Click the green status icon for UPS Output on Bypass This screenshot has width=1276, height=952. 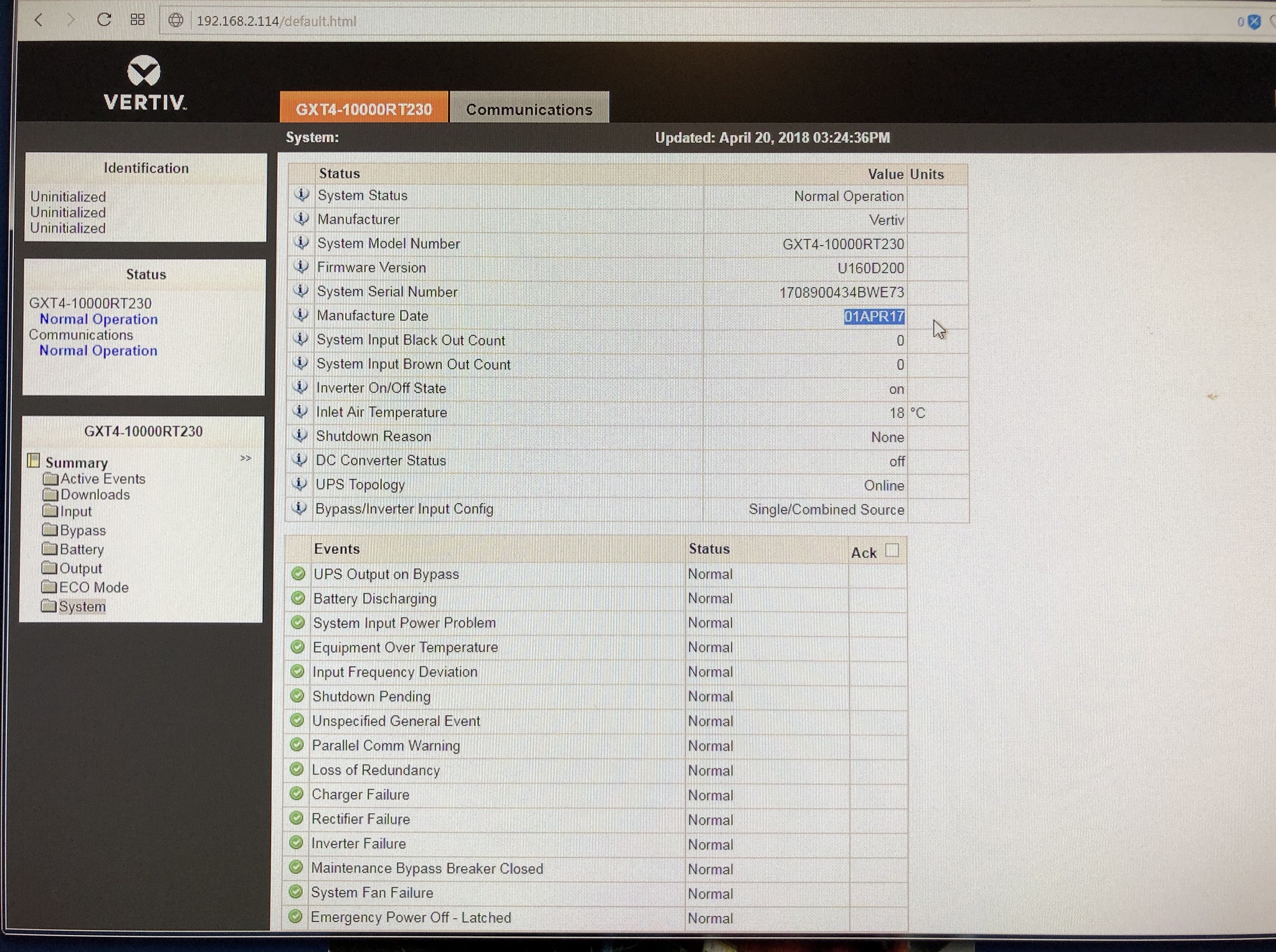tap(298, 574)
